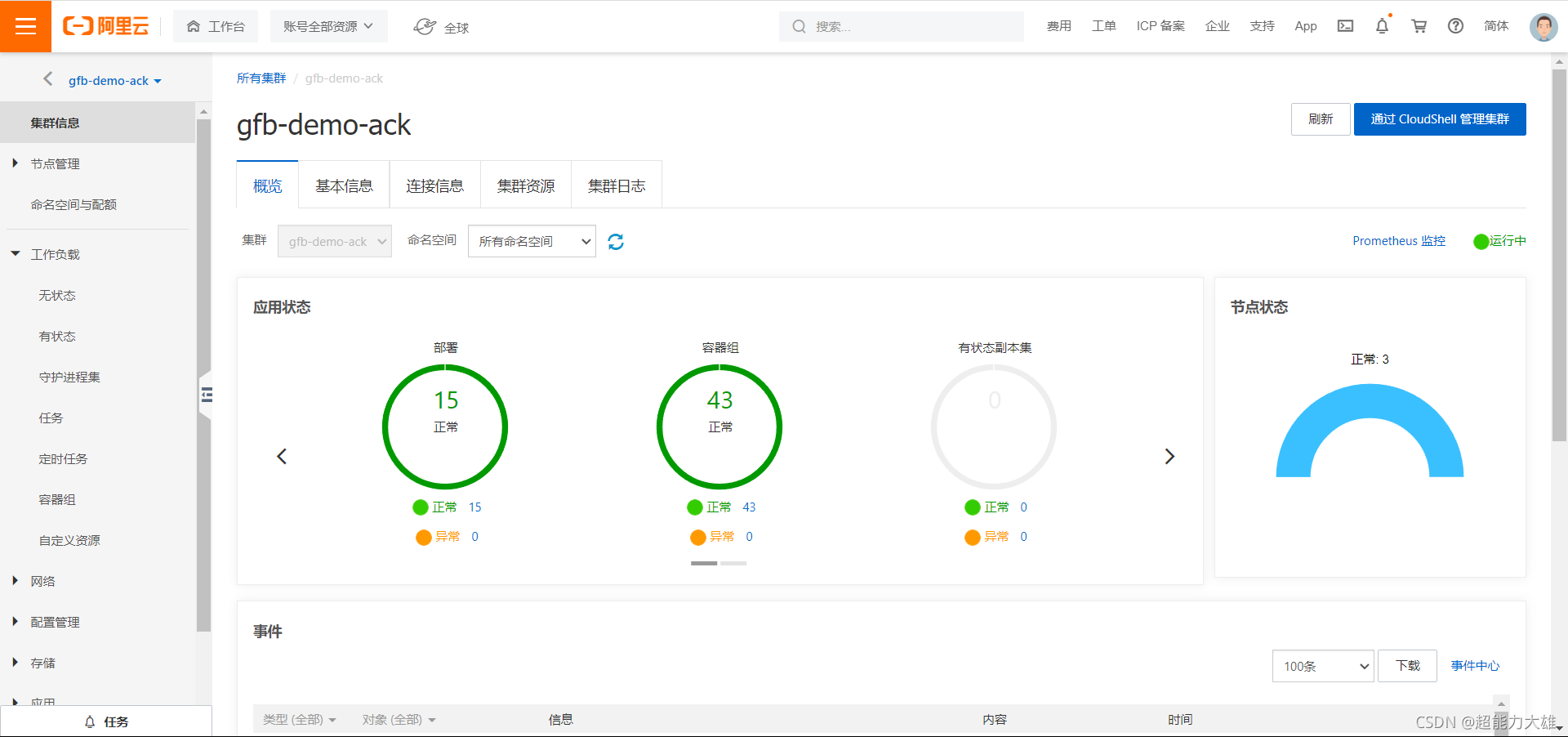Image resolution: width=1568 pixels, height=737 pixels.
Task: Click the blue namespace refresh icon
Action: click(x=616, y=241)
